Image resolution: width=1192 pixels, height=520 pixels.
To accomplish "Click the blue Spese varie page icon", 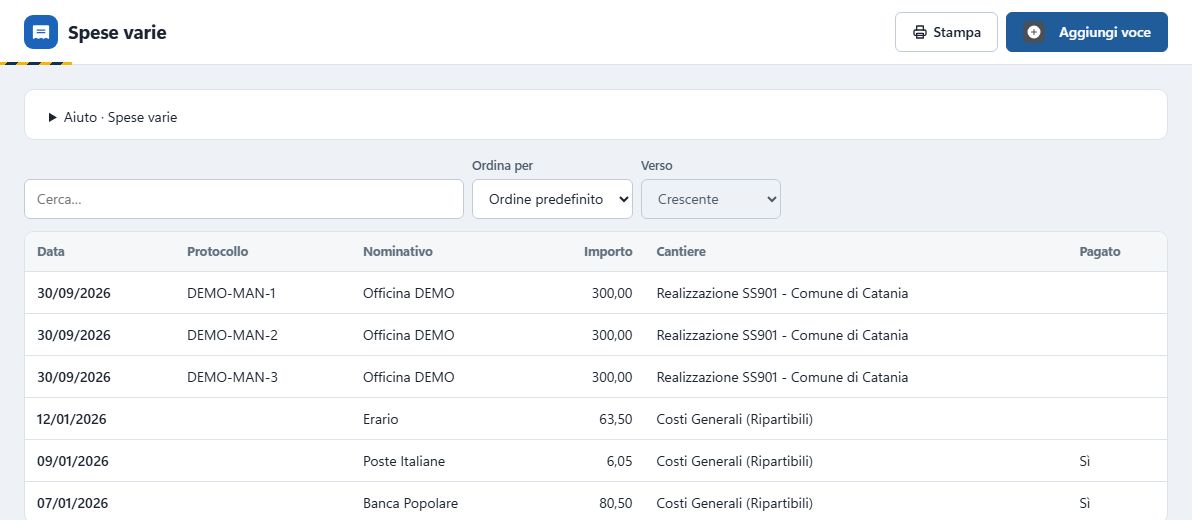I will tap(41, 33).
